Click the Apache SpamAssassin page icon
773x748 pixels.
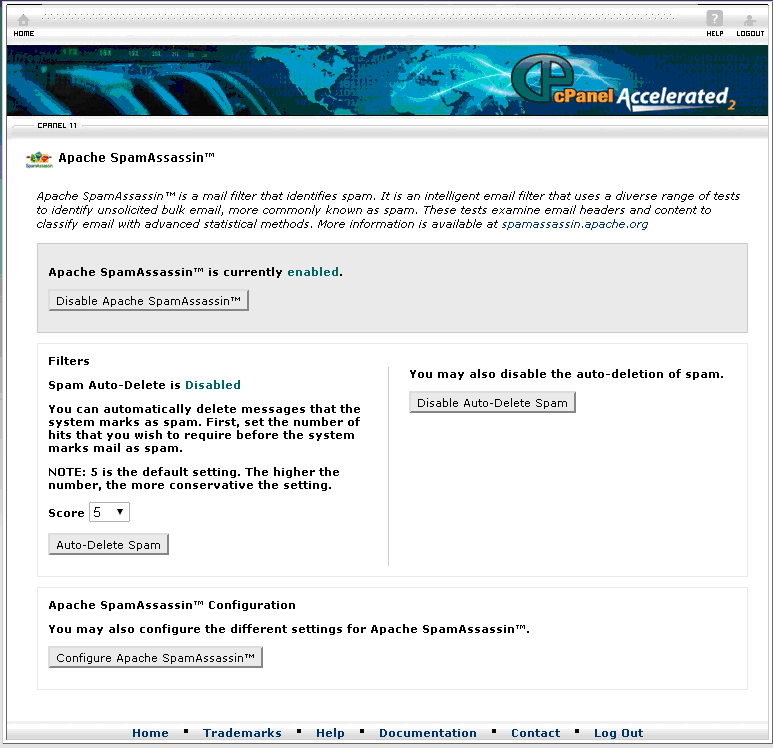coord(39,159)
